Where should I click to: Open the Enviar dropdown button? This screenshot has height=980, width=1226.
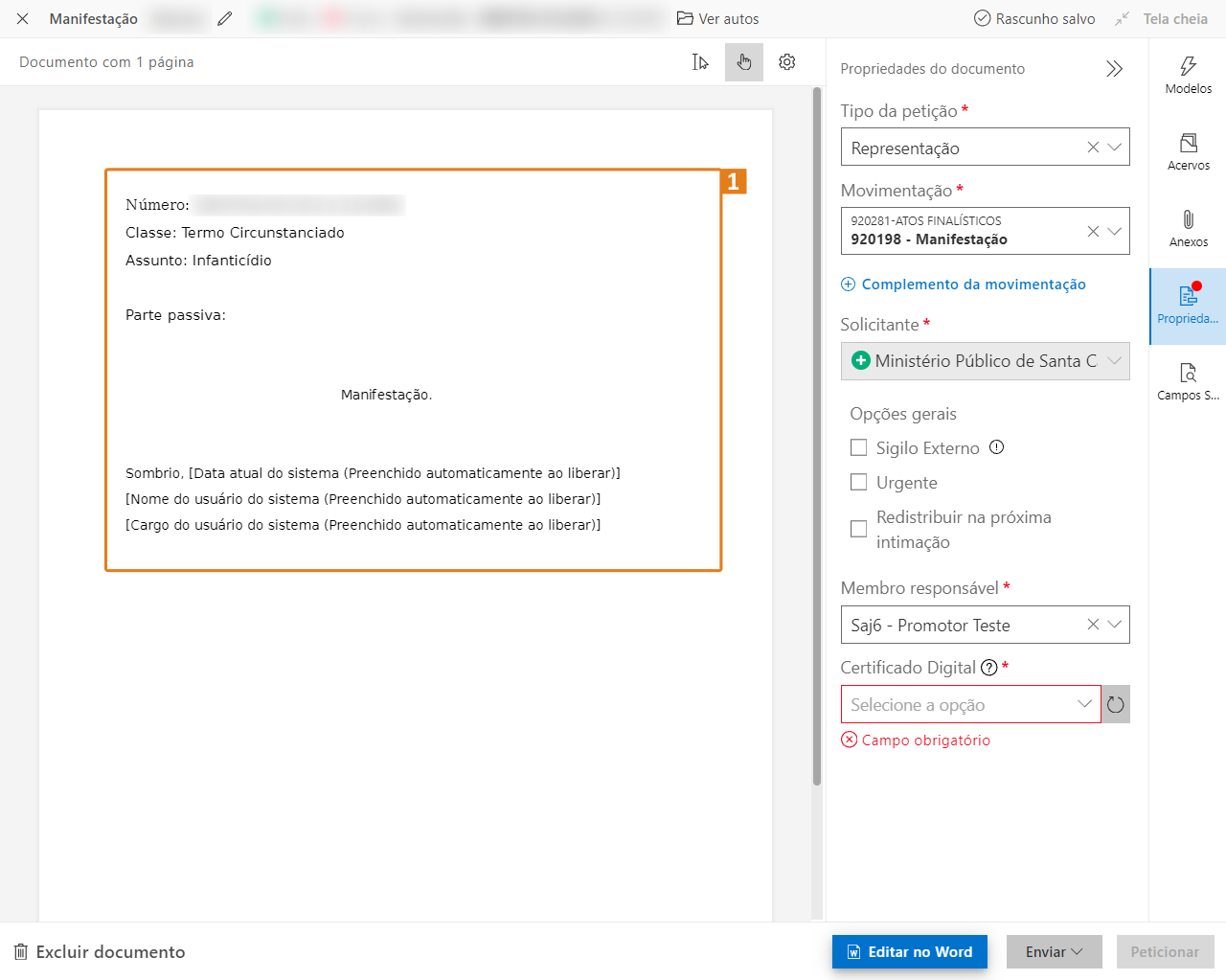pos(1054,952)
